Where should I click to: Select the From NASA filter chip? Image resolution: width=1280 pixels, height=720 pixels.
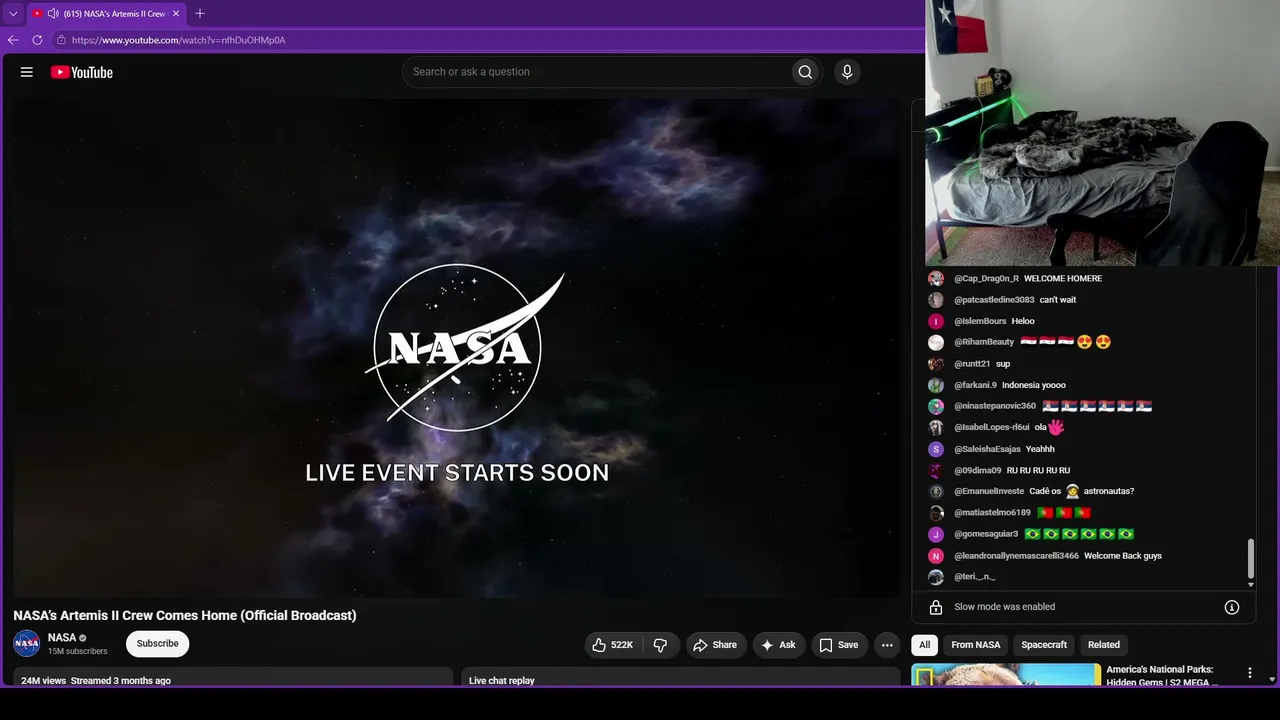(x=976, y=645)
